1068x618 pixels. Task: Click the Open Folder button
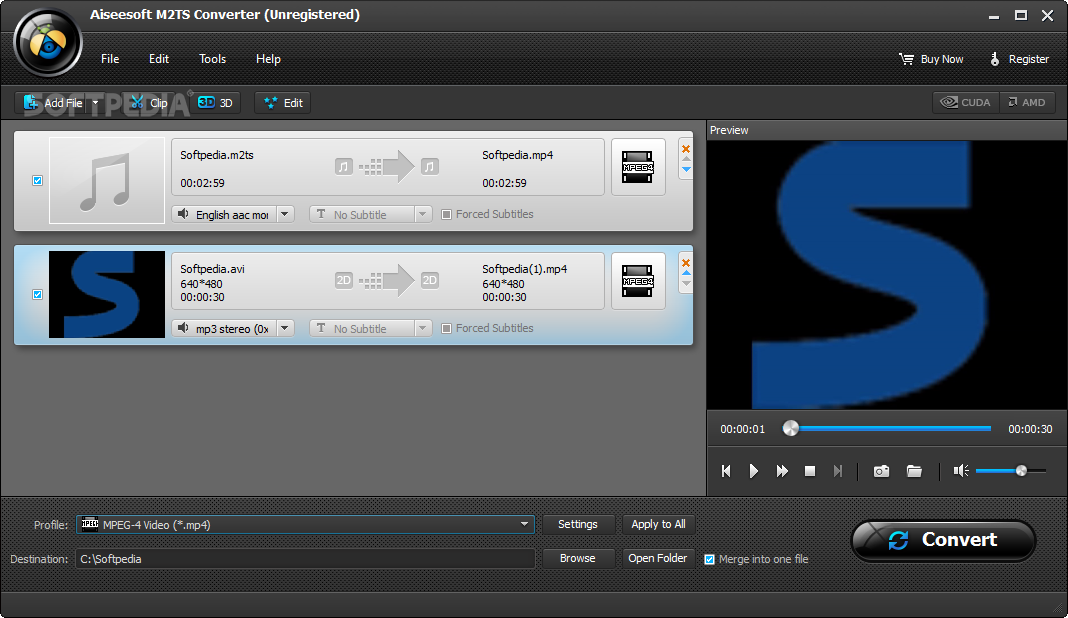(658, 558)
